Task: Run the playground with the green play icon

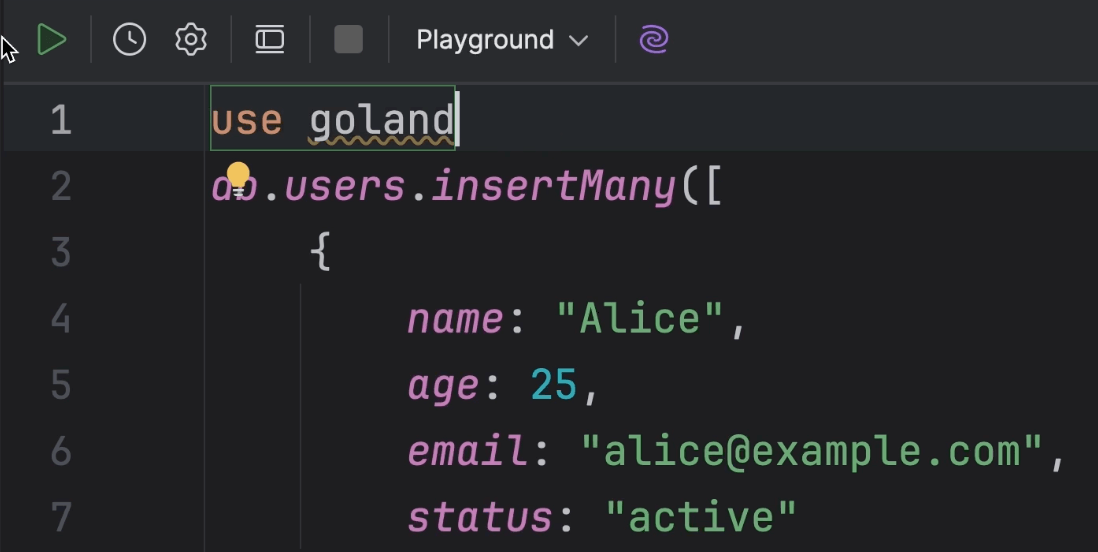Action: 51,40
